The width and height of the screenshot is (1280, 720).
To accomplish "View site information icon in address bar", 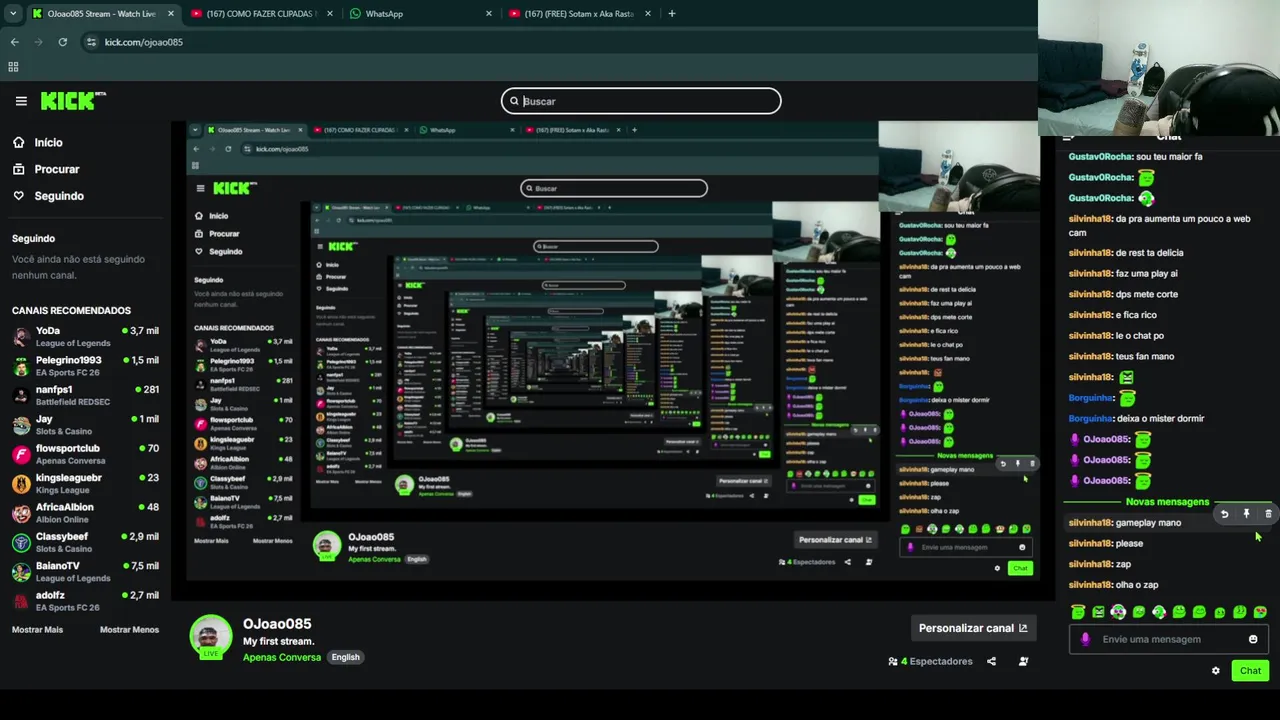I will tap(91, 42).
